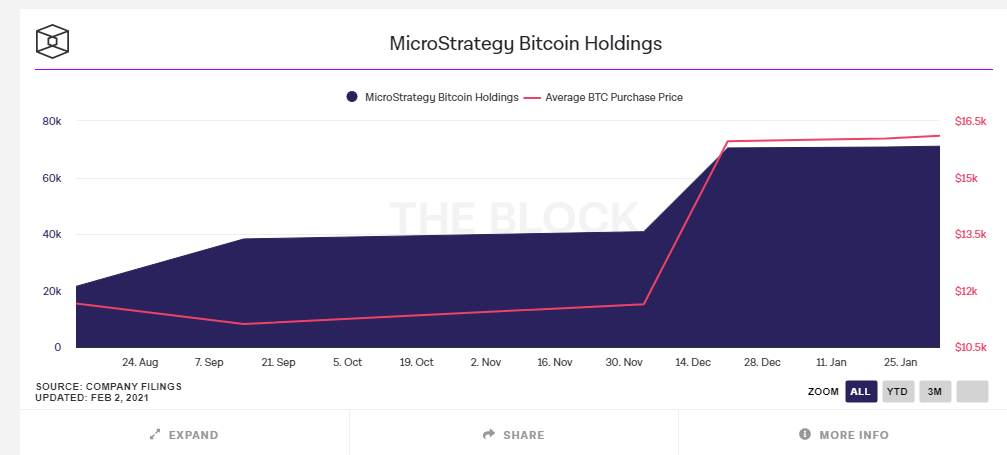The width and height of the screenshot is (1007, 455).
Task: Switch zoom range to YTD
Action: [x=898, y=392]
